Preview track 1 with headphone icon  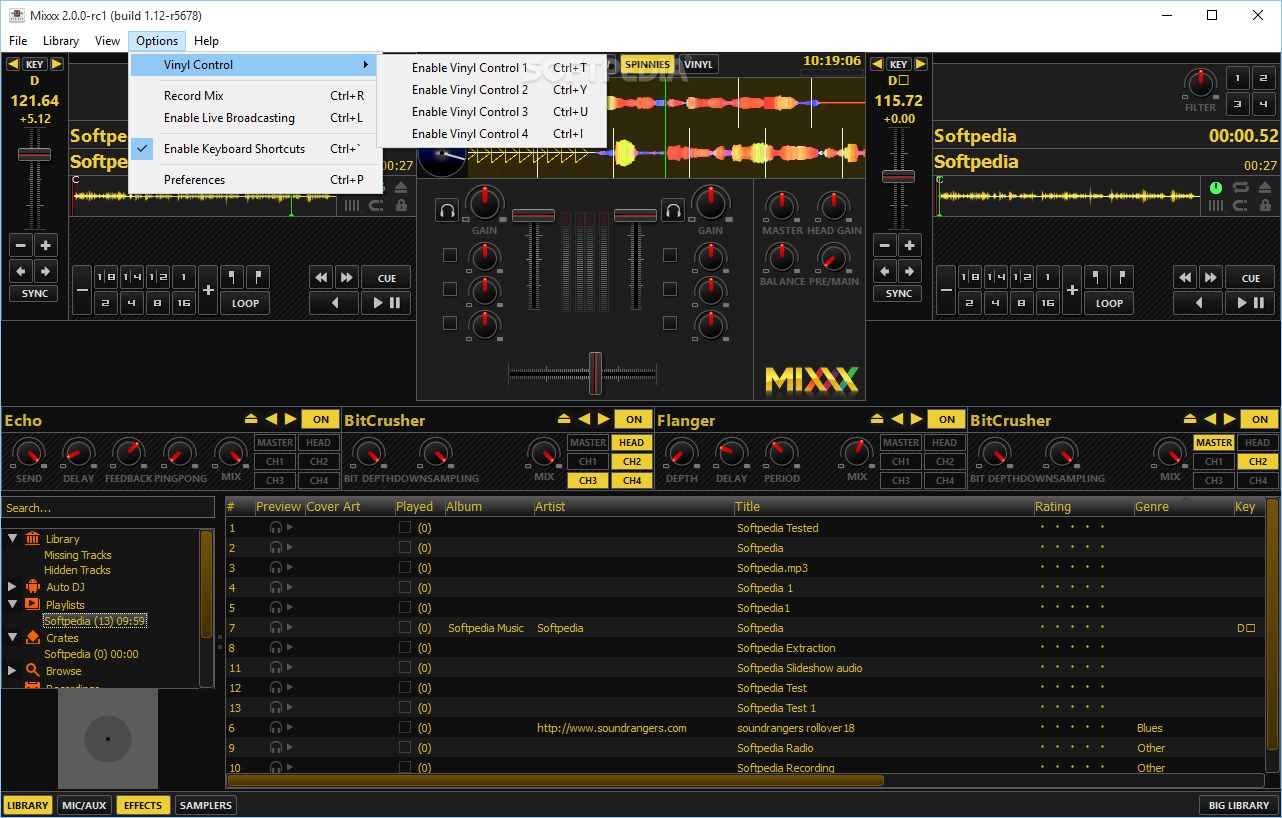click(x=276, y=528)
